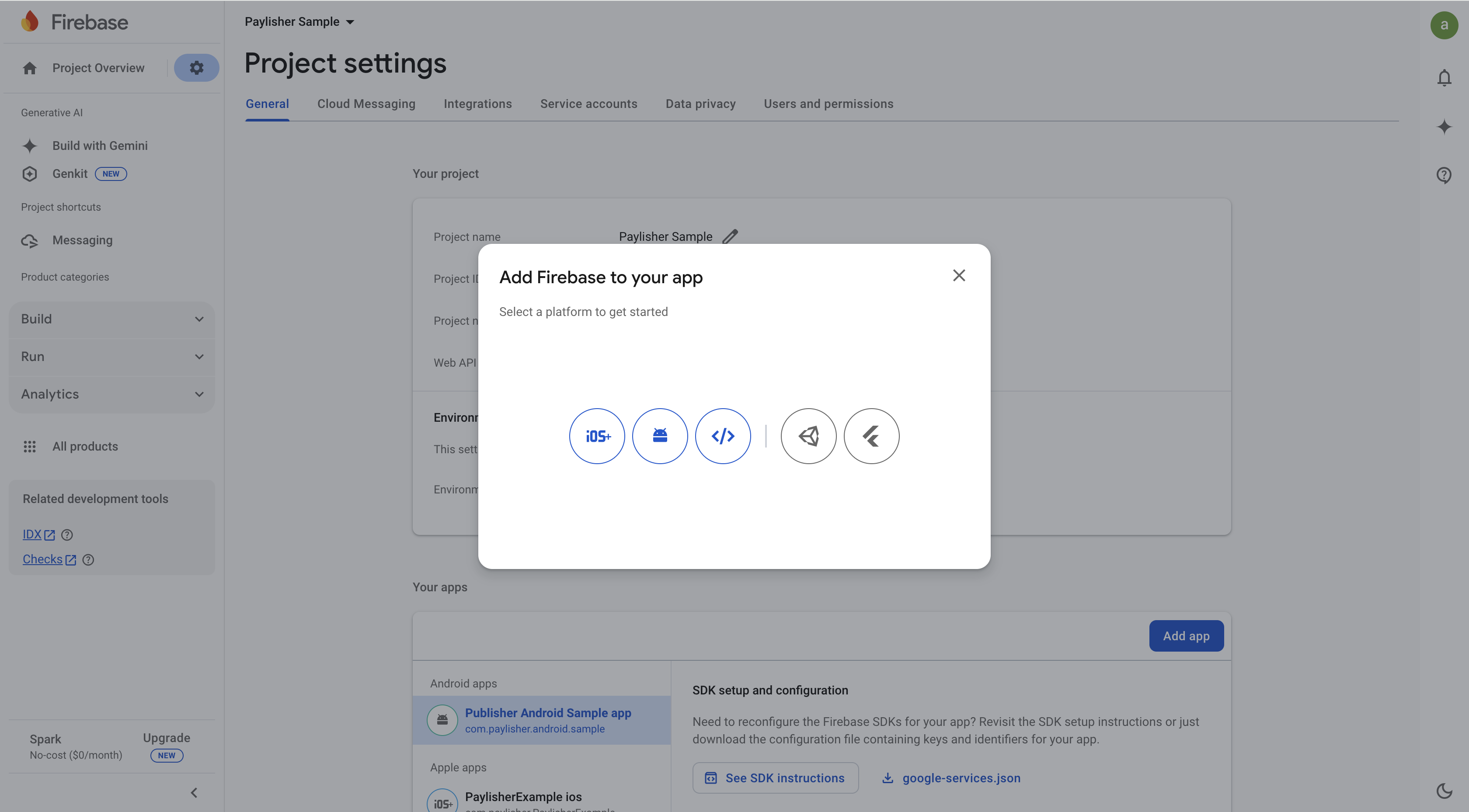Click the home icon in sidebar
The height and width of the screenshot is (812, 1469).
click(x=30, y=68)
